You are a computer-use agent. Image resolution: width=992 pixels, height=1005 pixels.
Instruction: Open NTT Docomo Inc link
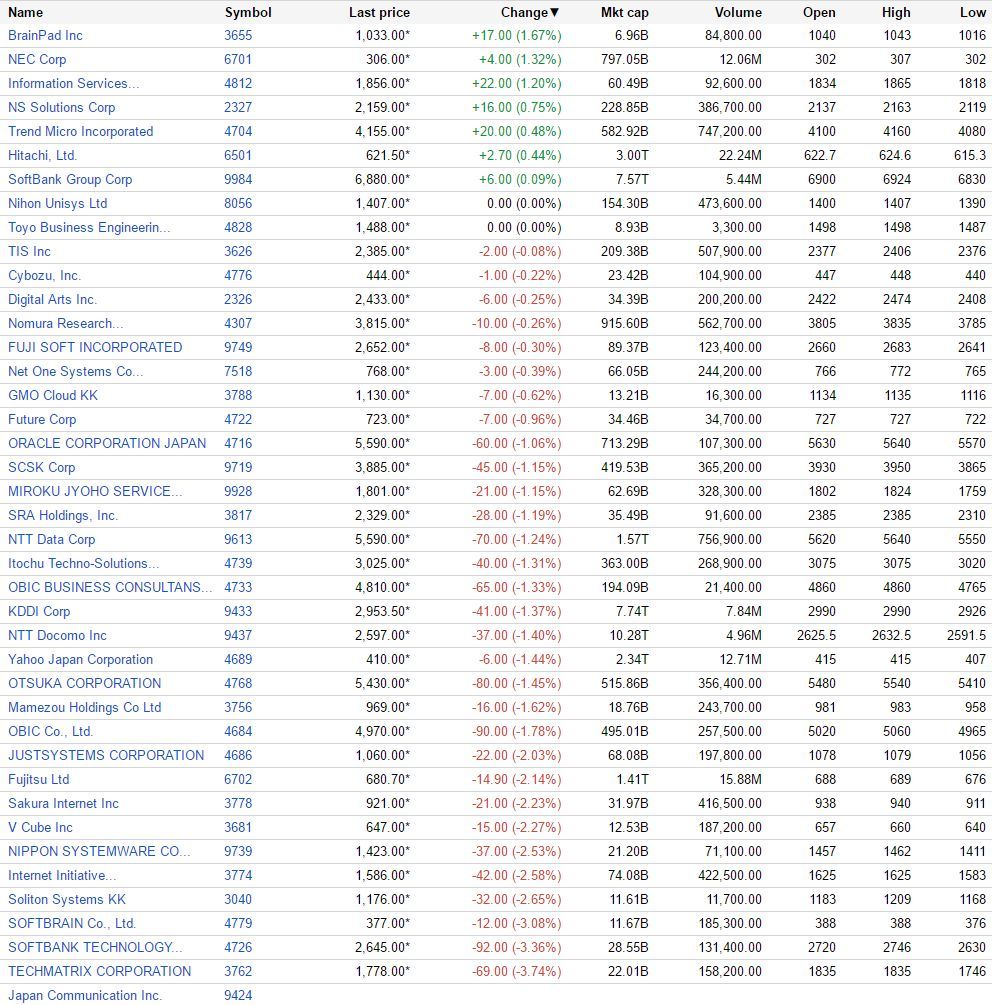pos(58,635)
